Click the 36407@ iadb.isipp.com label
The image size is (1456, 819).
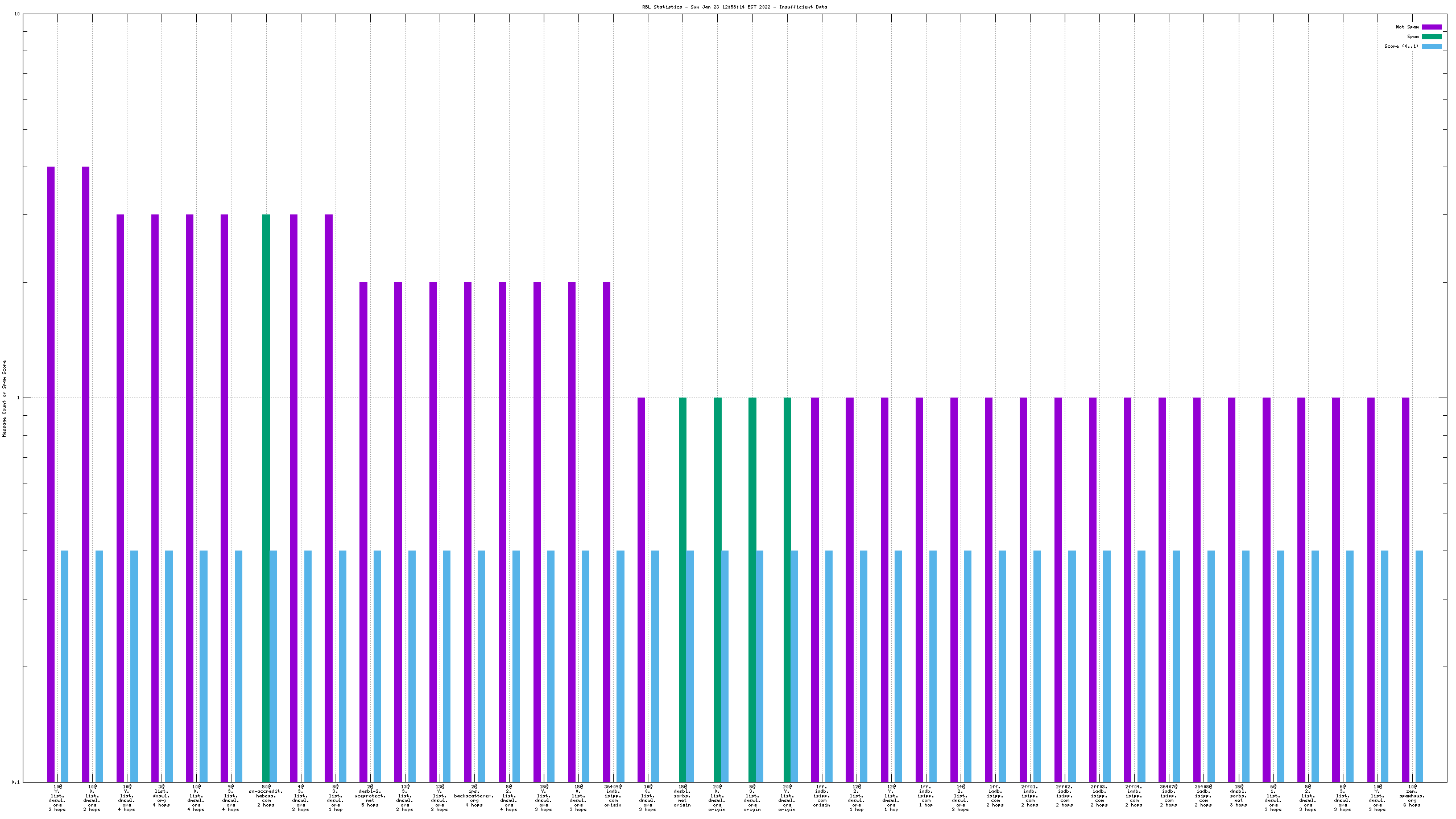click(1168, 796)
